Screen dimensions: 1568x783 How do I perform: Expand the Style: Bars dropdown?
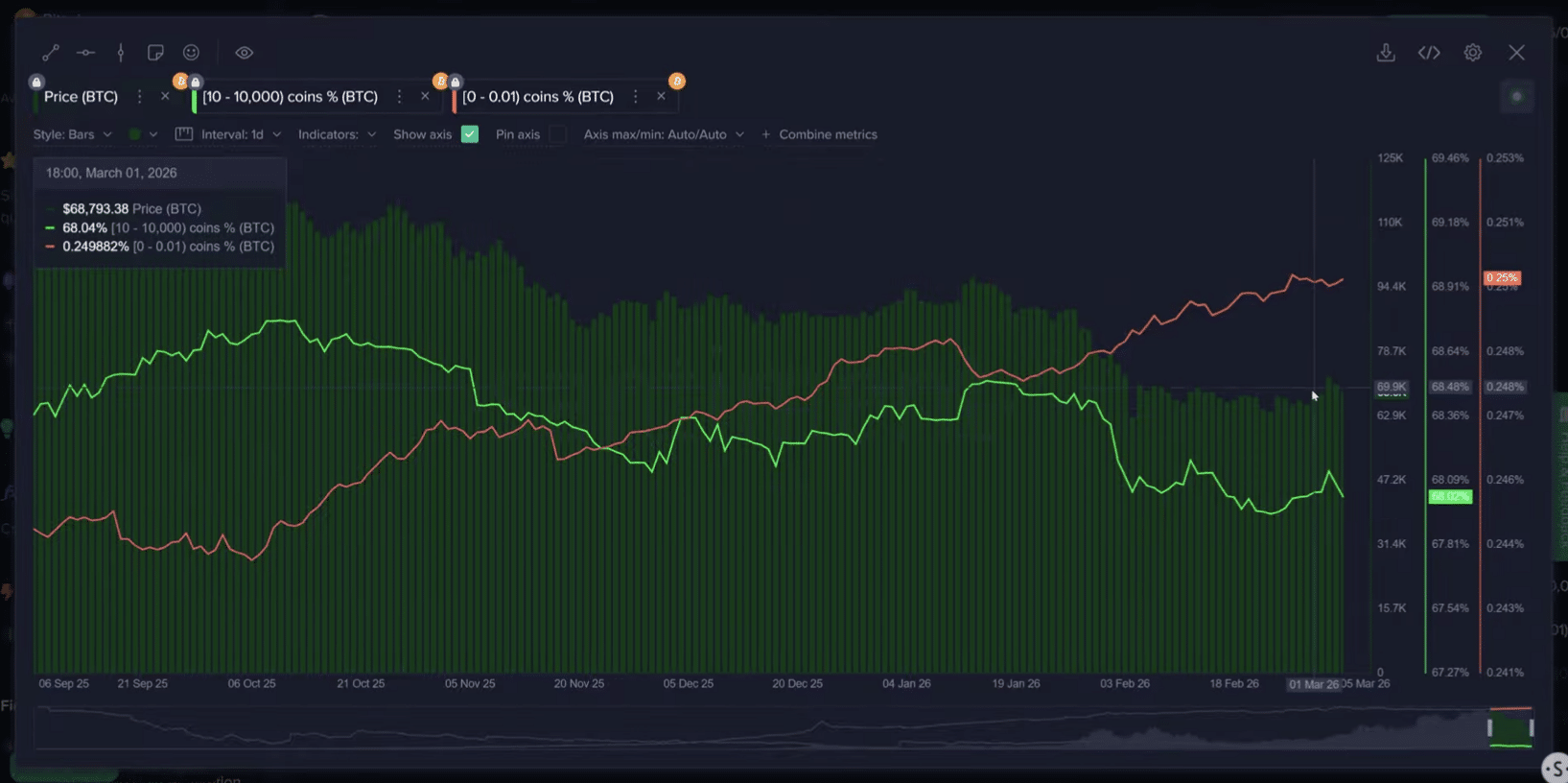click(73, 134)
